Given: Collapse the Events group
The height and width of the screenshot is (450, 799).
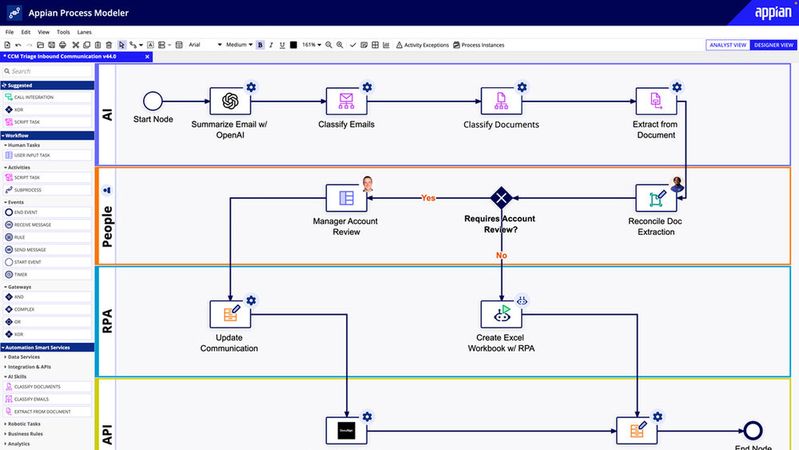Looking at the screenshot, I should click(x=15, y=202).
